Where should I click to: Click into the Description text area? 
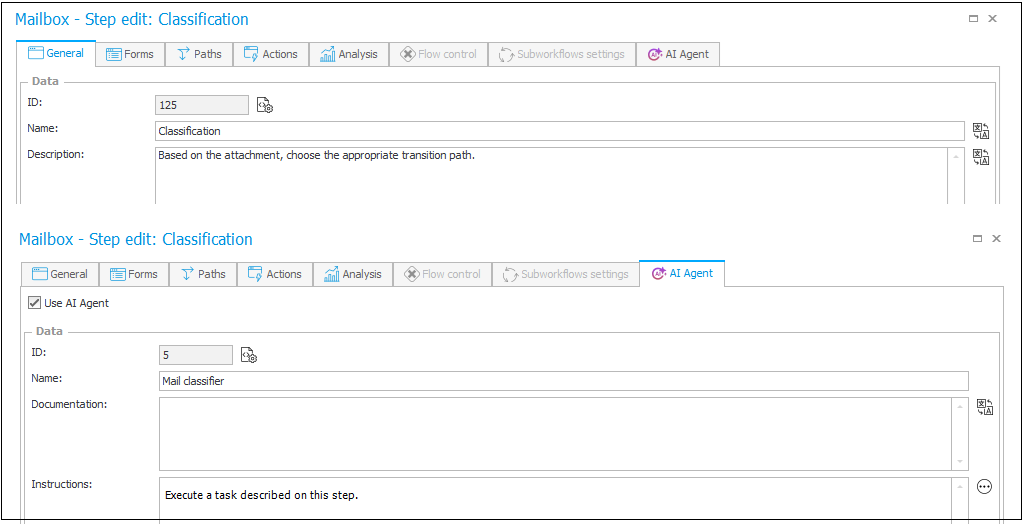(552, 176)
